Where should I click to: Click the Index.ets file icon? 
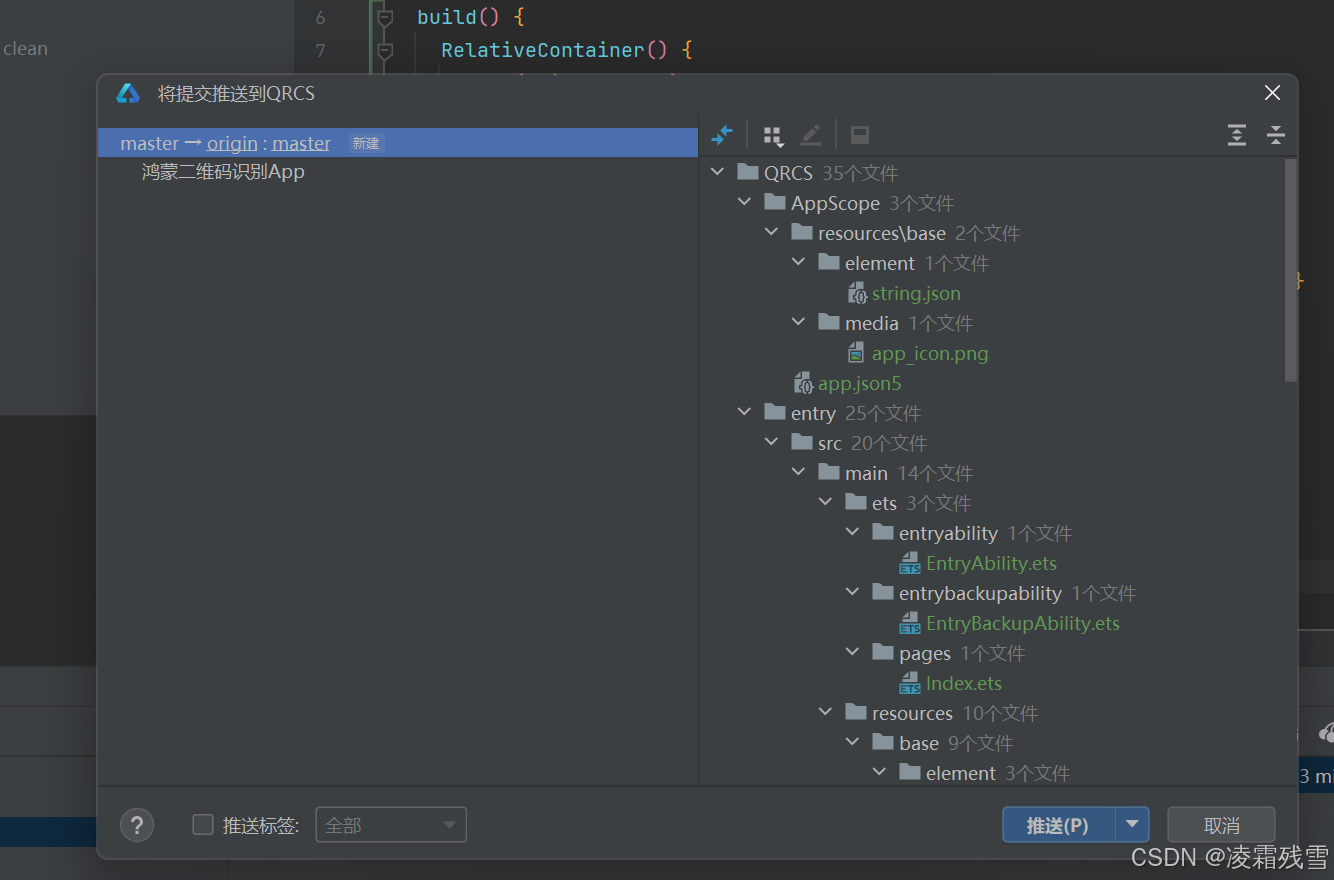click(x=910, y=683)
